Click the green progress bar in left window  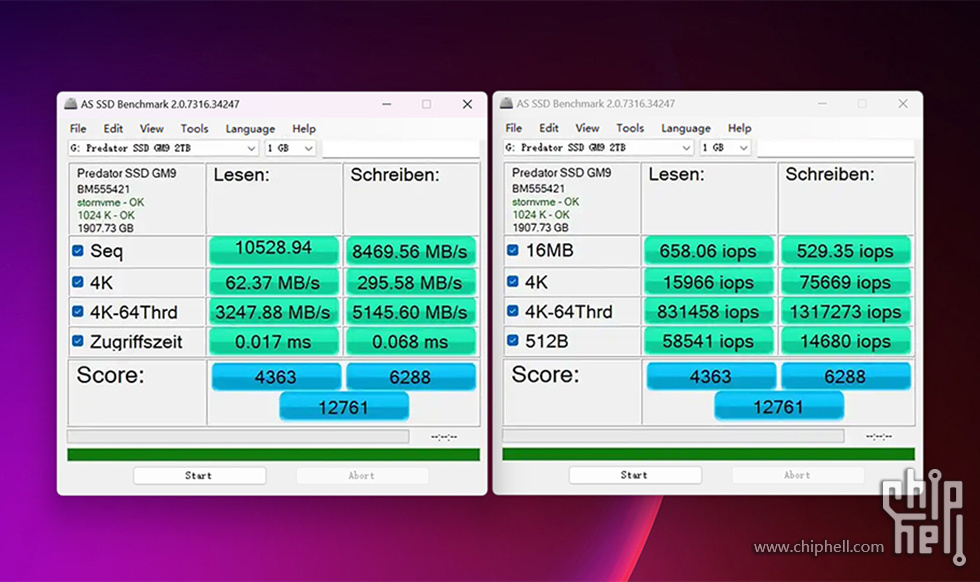(273, 455)
